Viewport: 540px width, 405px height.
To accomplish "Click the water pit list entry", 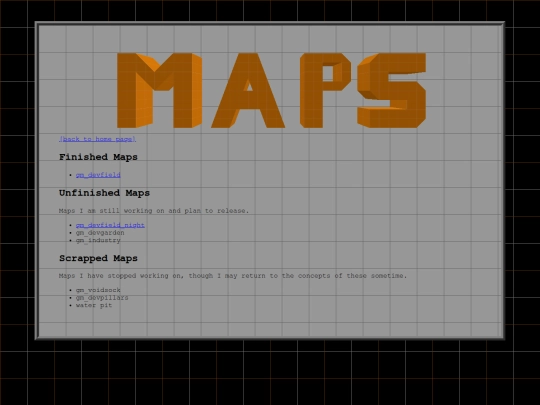I will tap(94, 305).
